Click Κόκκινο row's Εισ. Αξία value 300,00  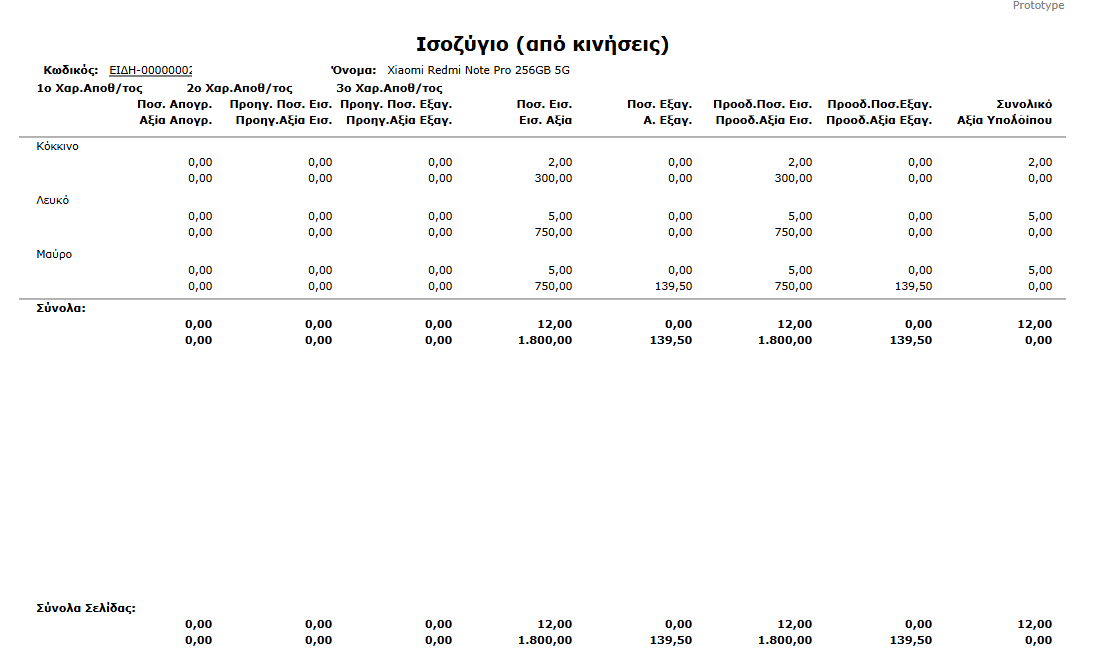tap(553, 179)
